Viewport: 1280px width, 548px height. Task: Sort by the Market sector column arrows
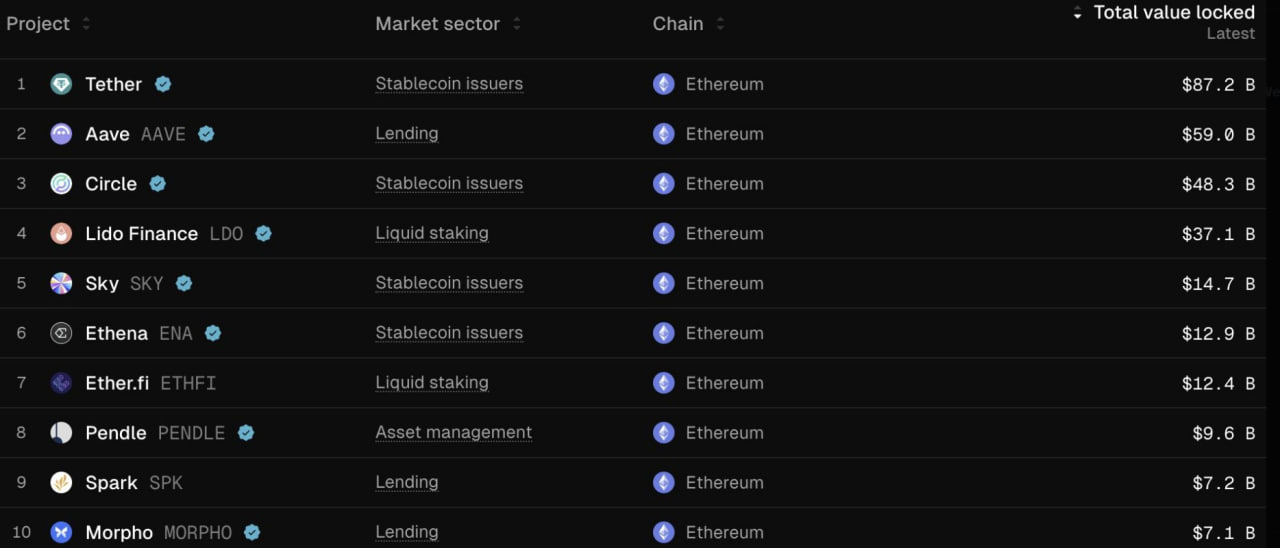pos(516,24)
